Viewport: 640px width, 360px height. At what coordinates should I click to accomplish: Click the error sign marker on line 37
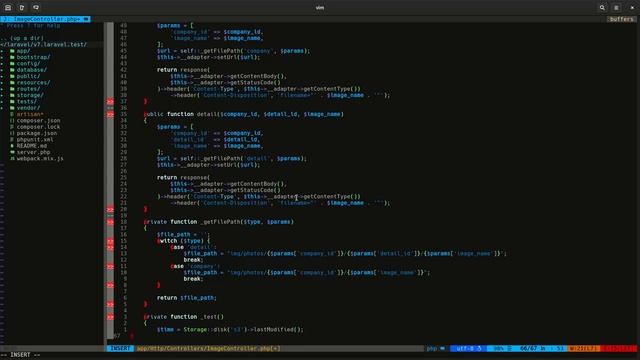point(110,102)
